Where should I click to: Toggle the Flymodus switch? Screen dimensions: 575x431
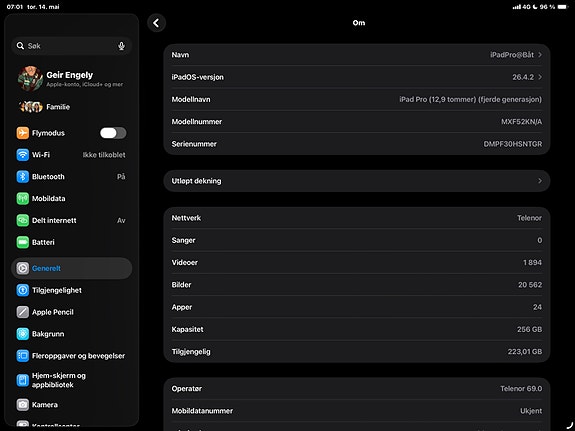[x=113, y=133]
